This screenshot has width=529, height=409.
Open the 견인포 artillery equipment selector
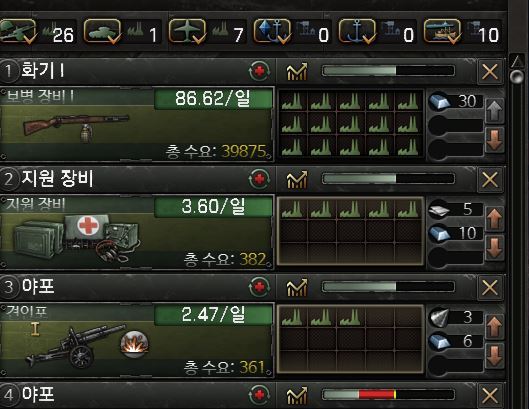tap(137, 340)
